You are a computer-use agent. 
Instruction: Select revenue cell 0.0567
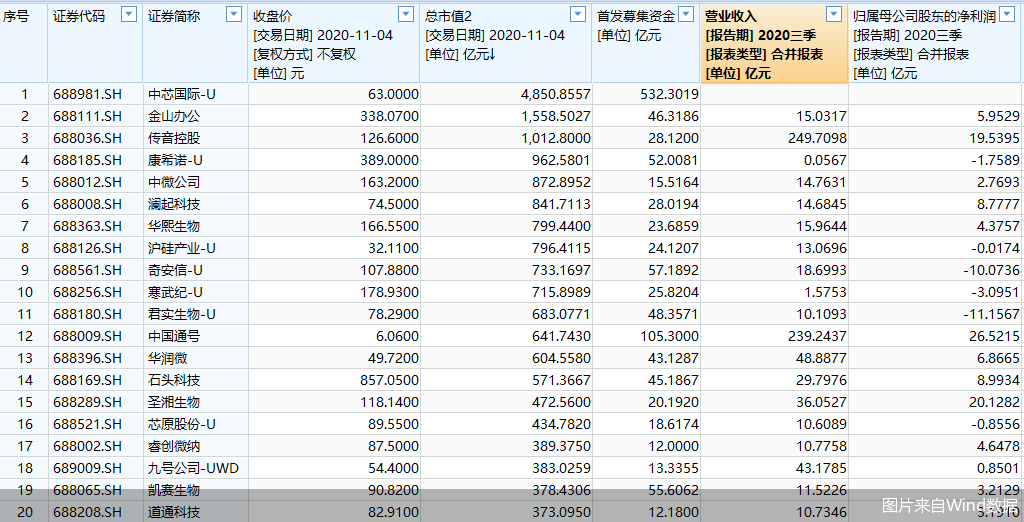tap(774, 160)
